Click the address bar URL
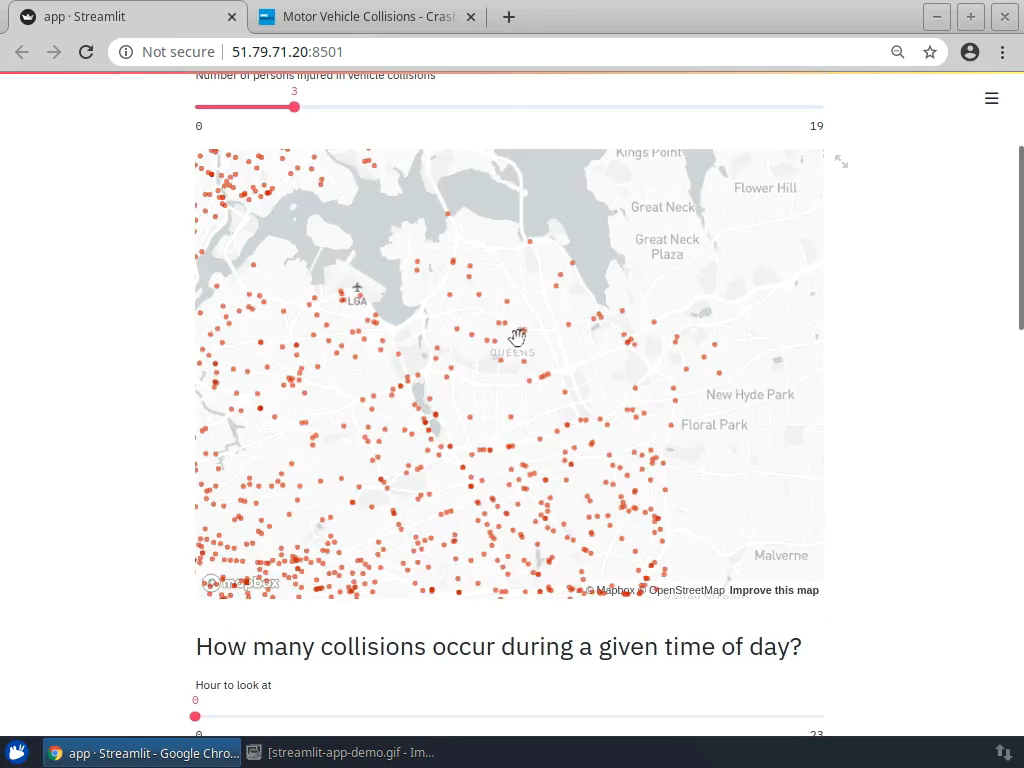The image size is (1024, 768). (x=287, y=52)
